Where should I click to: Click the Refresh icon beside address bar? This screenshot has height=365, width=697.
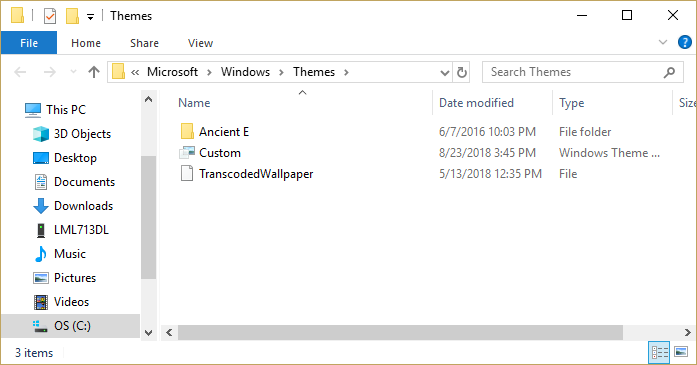pos(462,72)
